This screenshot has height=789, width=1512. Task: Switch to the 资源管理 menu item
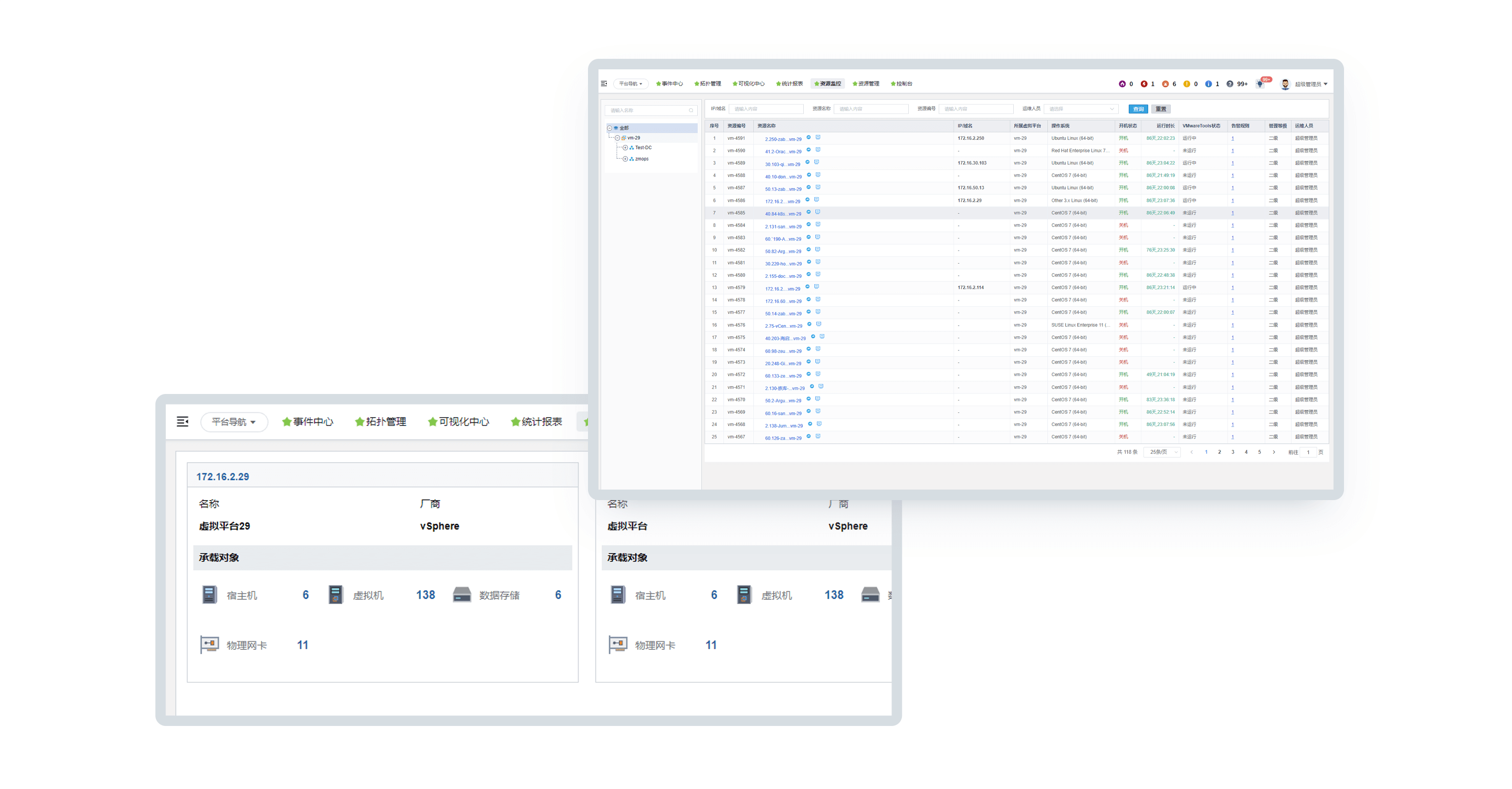(x=866, y=84)
